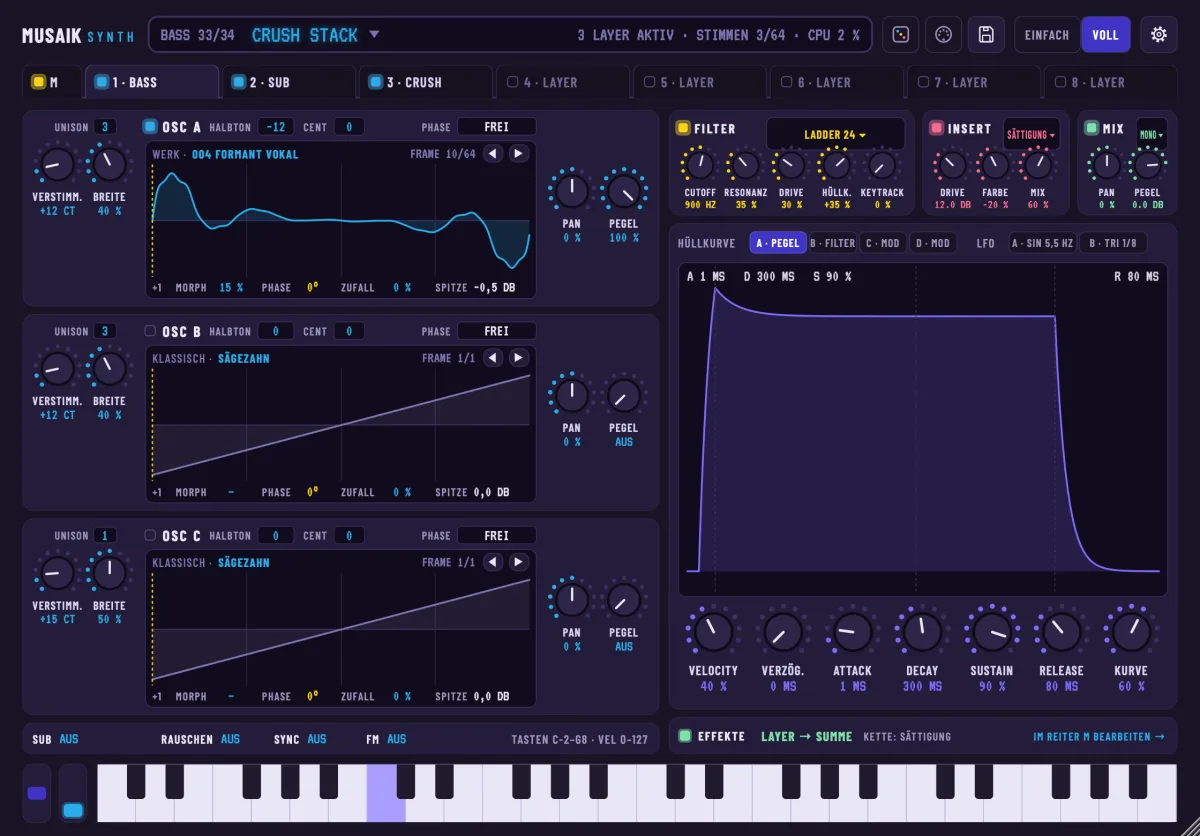Image resolution: width=1200 pixels, height=836 pixels.
Task: Click the filter Resonanz knob
Action: coord(745,165)
